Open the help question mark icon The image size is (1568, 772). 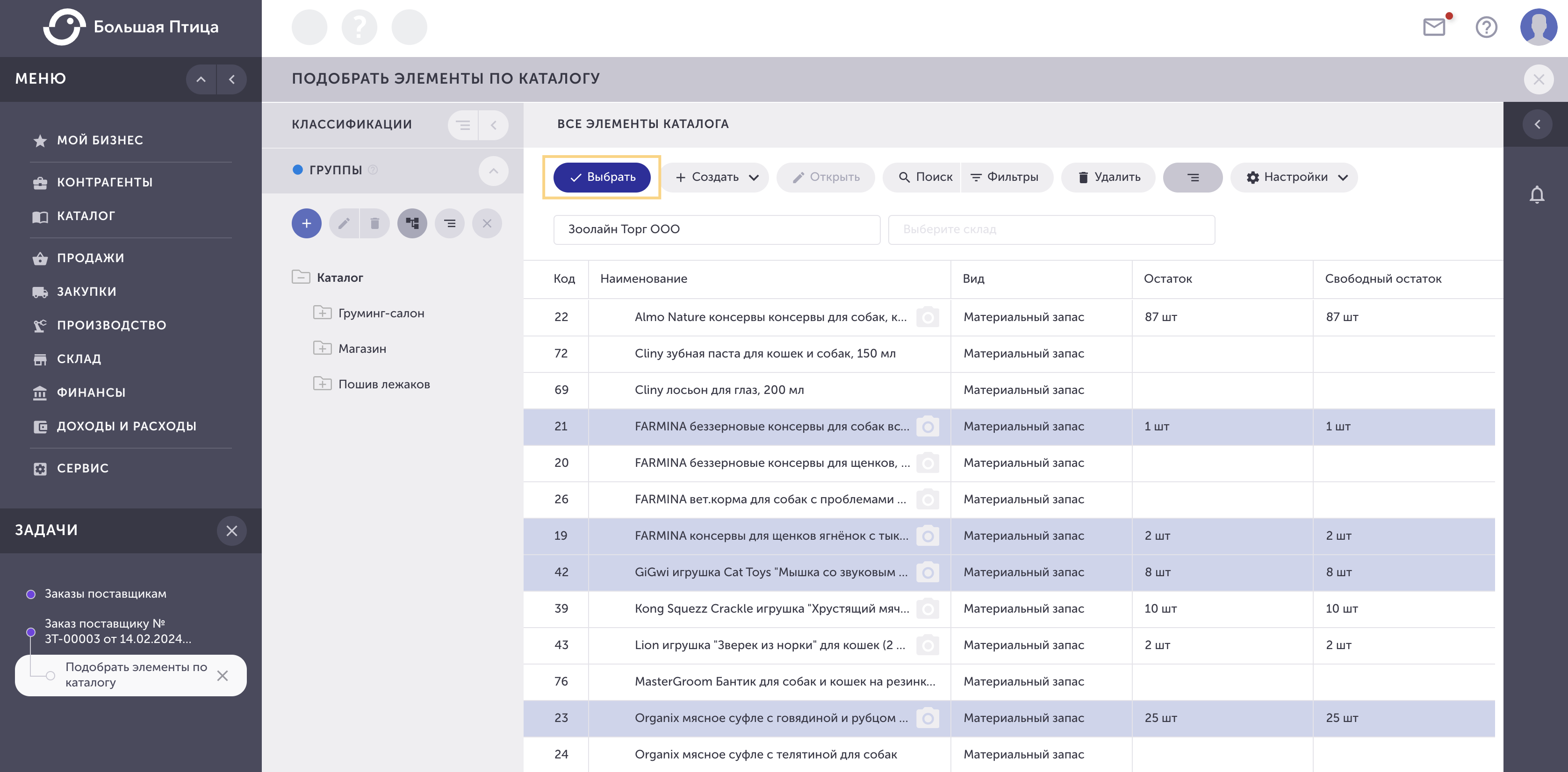pyautogui.click(x=1487, y=27)
